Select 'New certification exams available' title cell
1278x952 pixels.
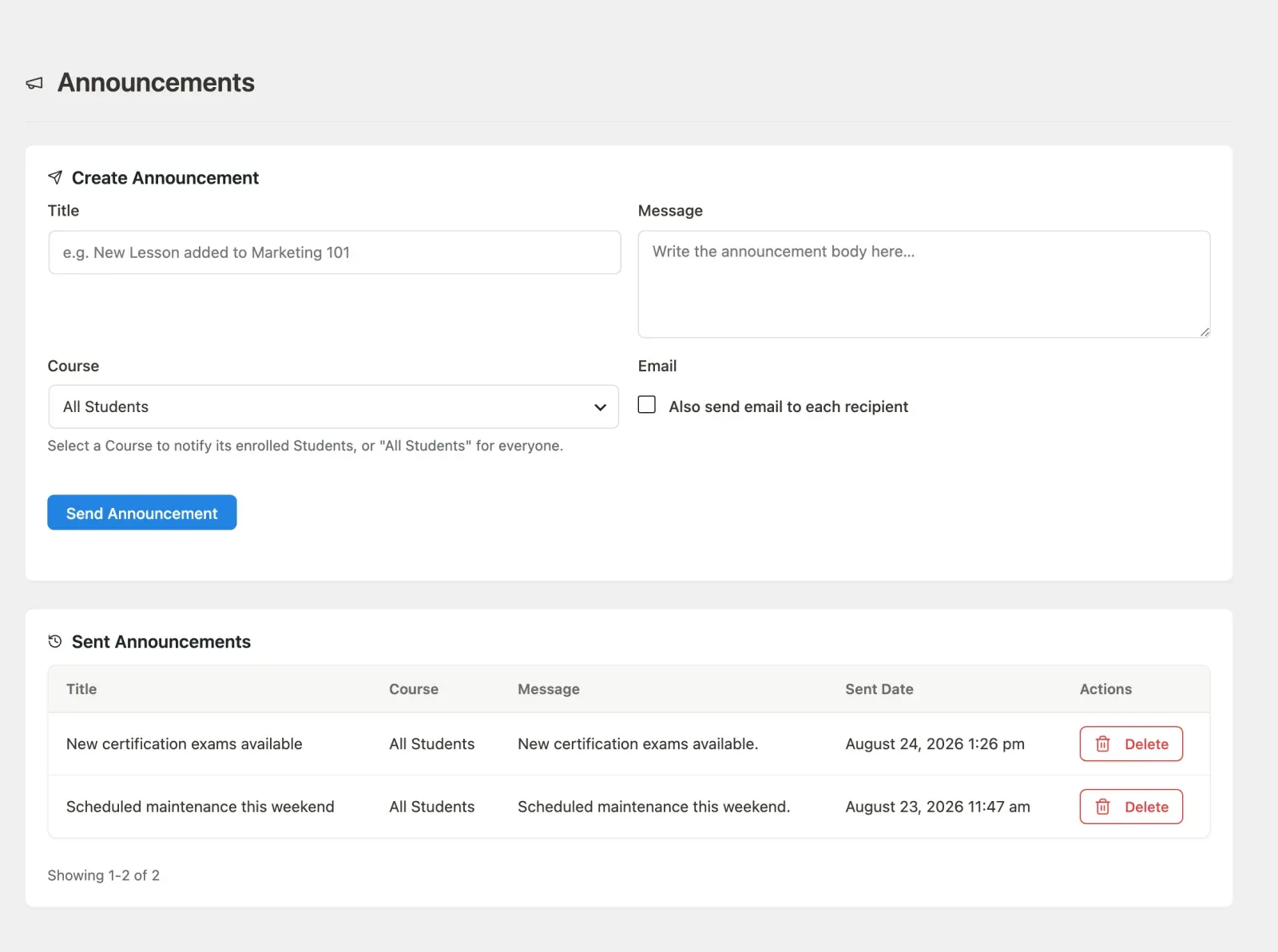185,744
